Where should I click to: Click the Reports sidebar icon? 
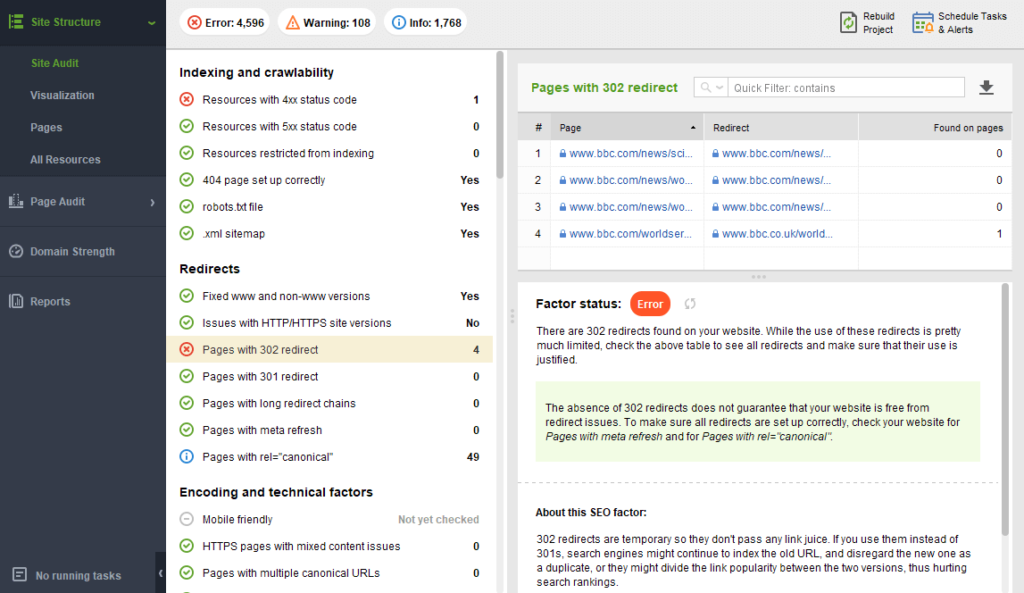[x=16, y=301]
